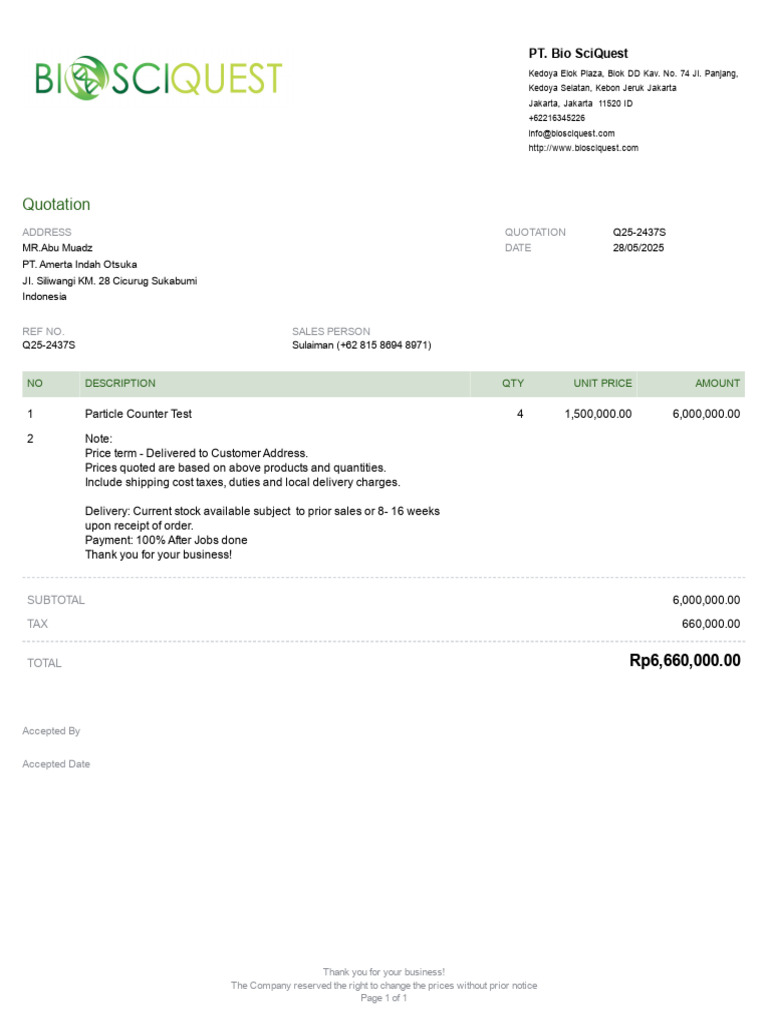Click the Accepted Date field label
The image size is (768, 1024).
click(56, 764)
